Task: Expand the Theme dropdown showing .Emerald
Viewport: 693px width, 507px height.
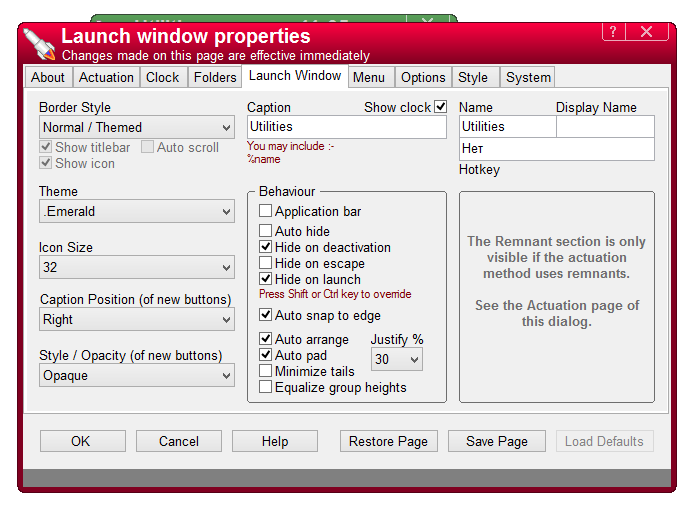Action: (x=137, y=211)
